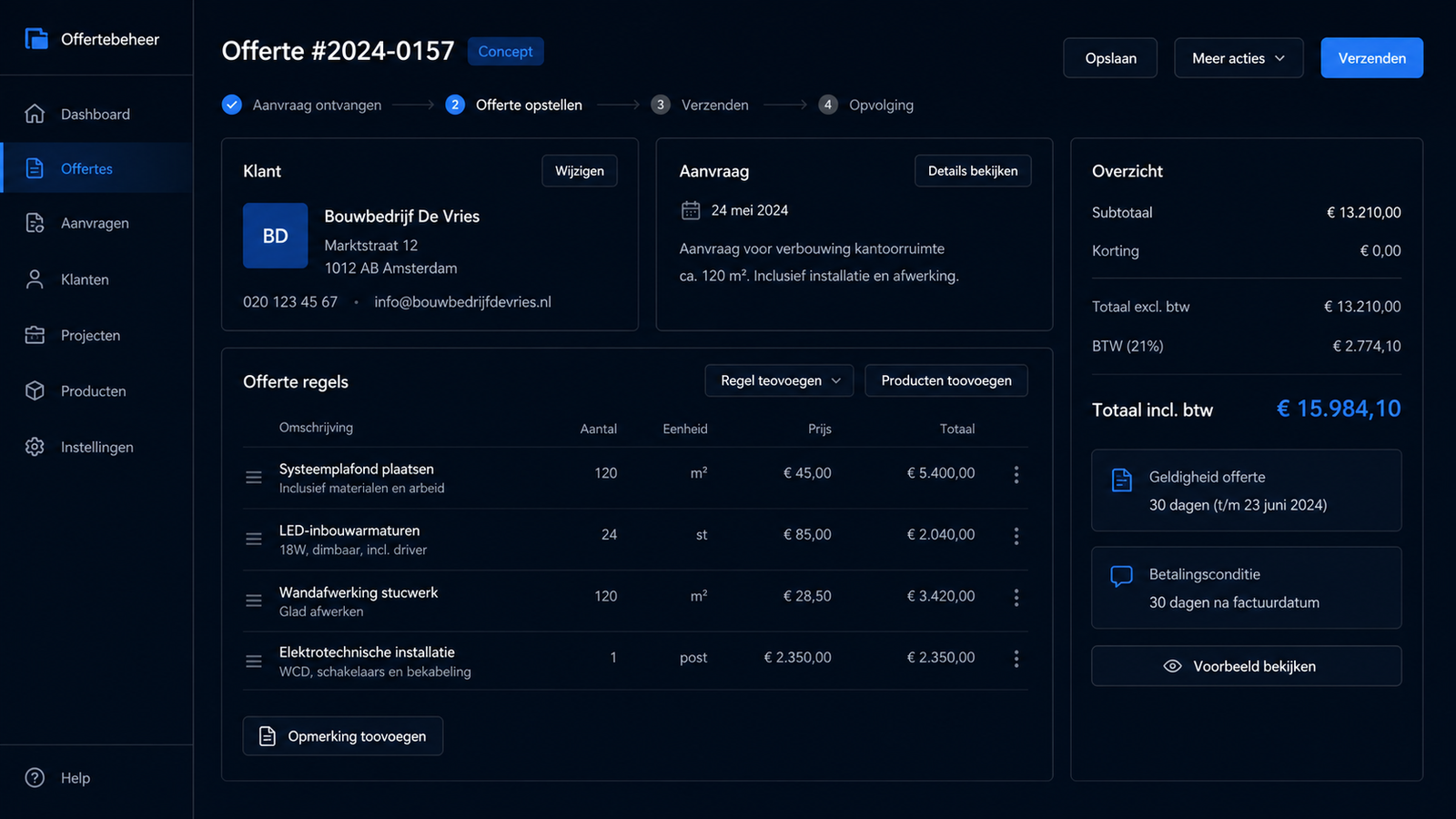Viewport: 1456px width, 819px height.
Task: Click the blue Verzenden button
Action: [x=1371, y=58]
